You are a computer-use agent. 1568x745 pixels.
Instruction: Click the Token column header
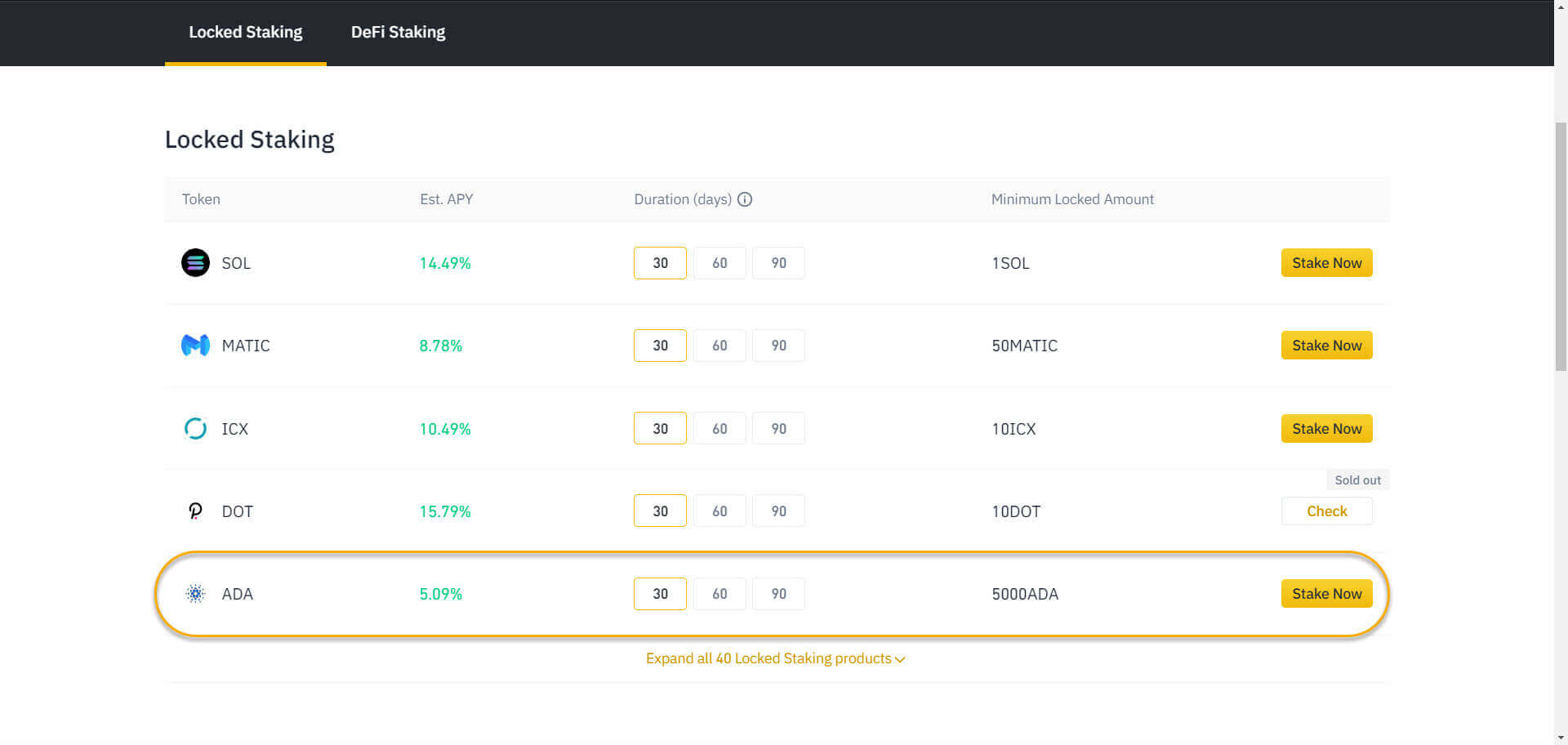[x=201, y=199]
